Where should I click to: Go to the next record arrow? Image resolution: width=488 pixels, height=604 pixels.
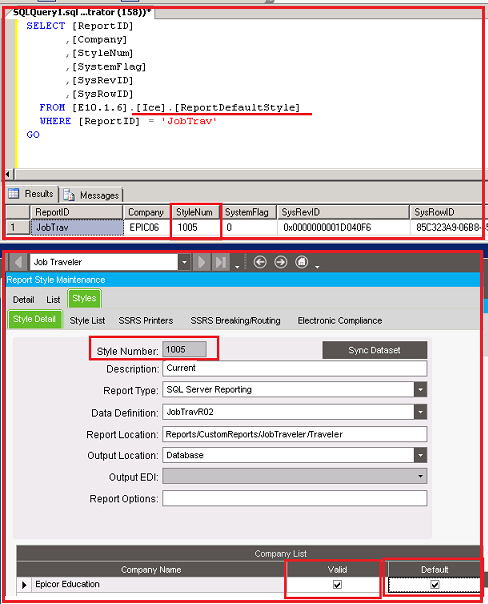201,262
